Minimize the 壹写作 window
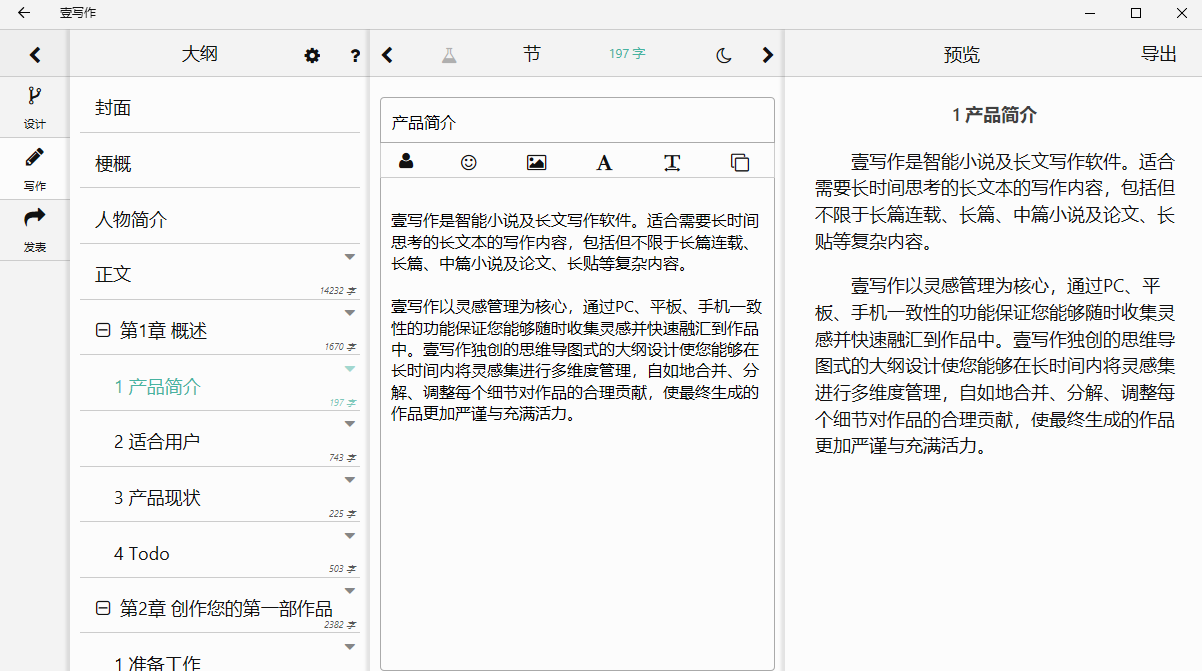 click(x=1092, y=13)
